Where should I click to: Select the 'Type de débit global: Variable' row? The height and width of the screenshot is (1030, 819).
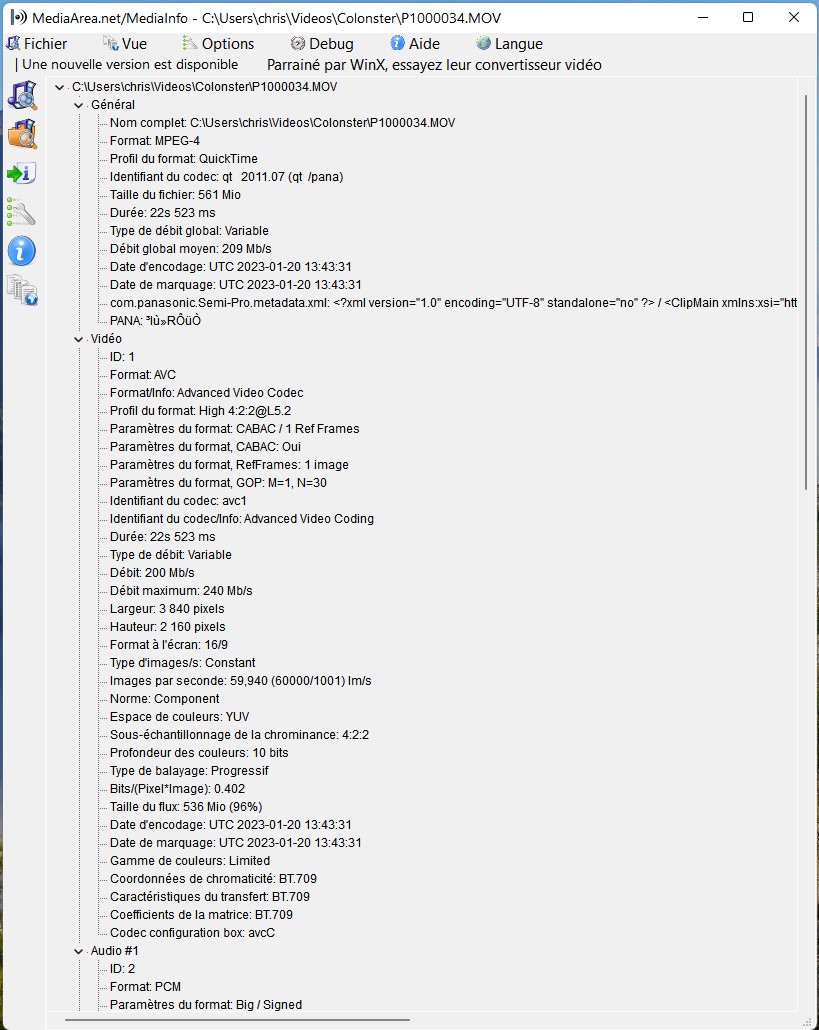pos(189,231)
